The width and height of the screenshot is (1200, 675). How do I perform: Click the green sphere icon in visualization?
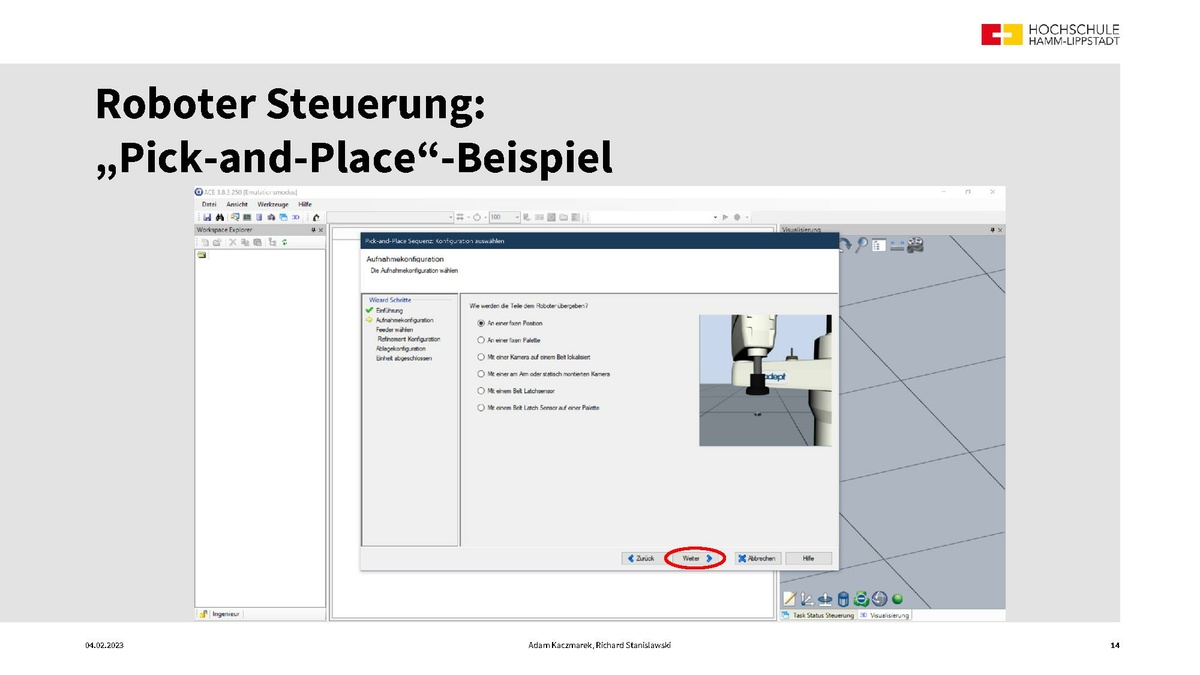(897, 599)
